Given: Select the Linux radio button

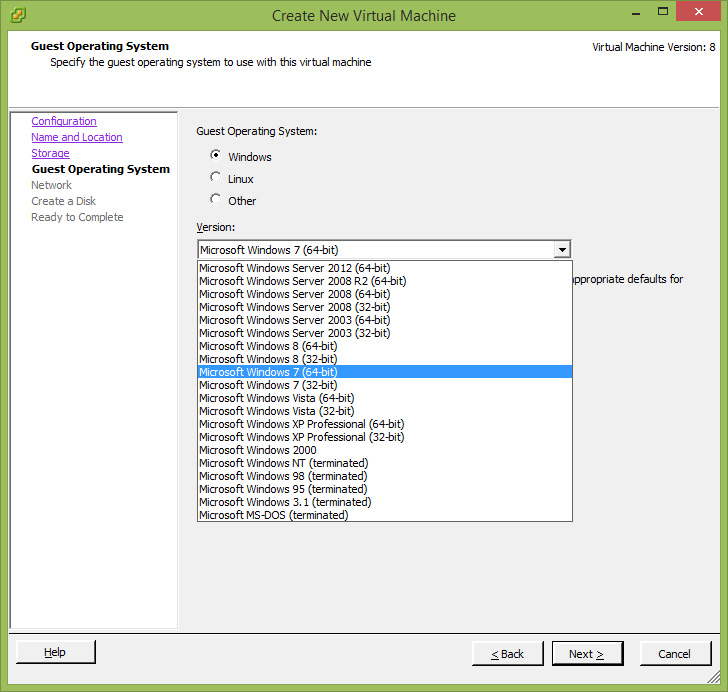Looking at the screenshot, I should click(x=215, y=177).
